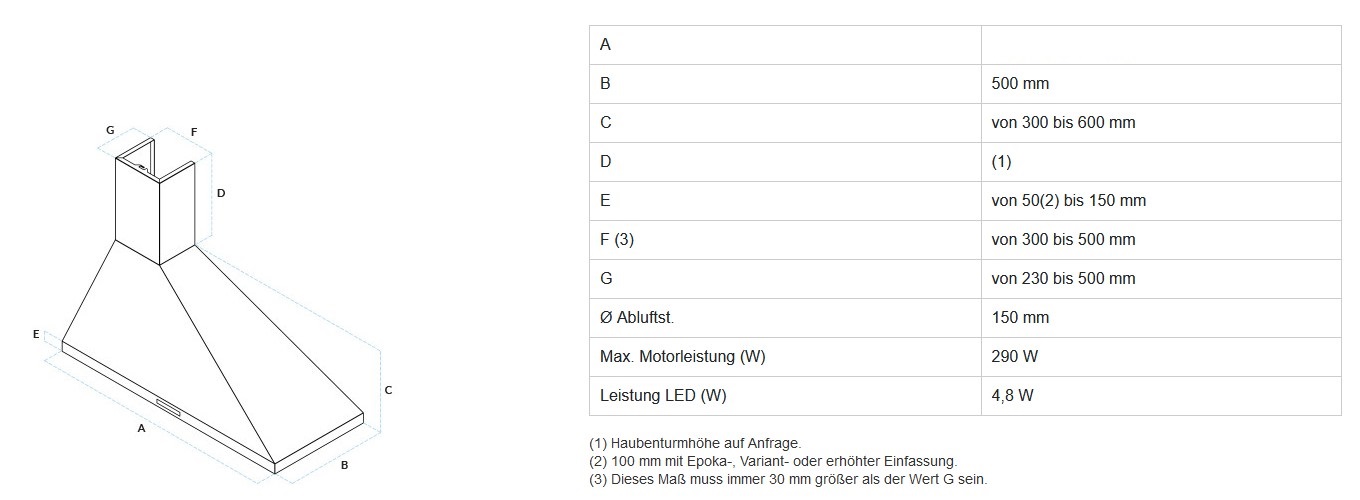Click dimension label B in the hood diagram
1360x500 pixels.
pos(343,465)
